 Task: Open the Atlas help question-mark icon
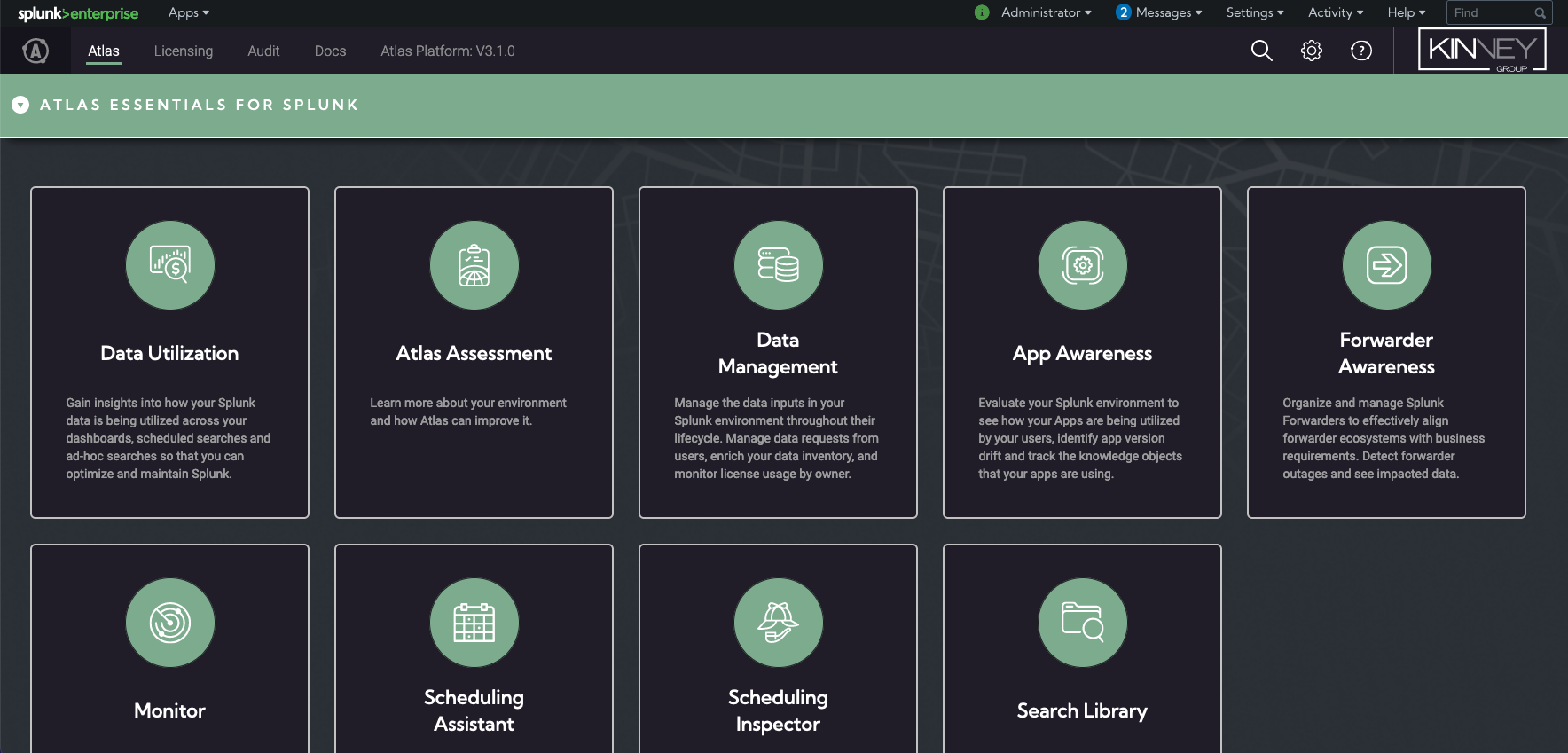(x=1361, y=51)
